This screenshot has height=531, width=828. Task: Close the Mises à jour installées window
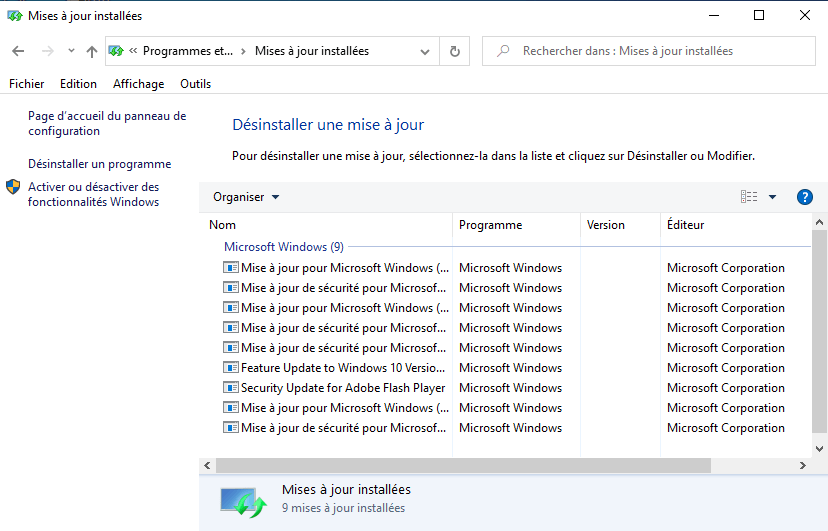pos(804,15)
